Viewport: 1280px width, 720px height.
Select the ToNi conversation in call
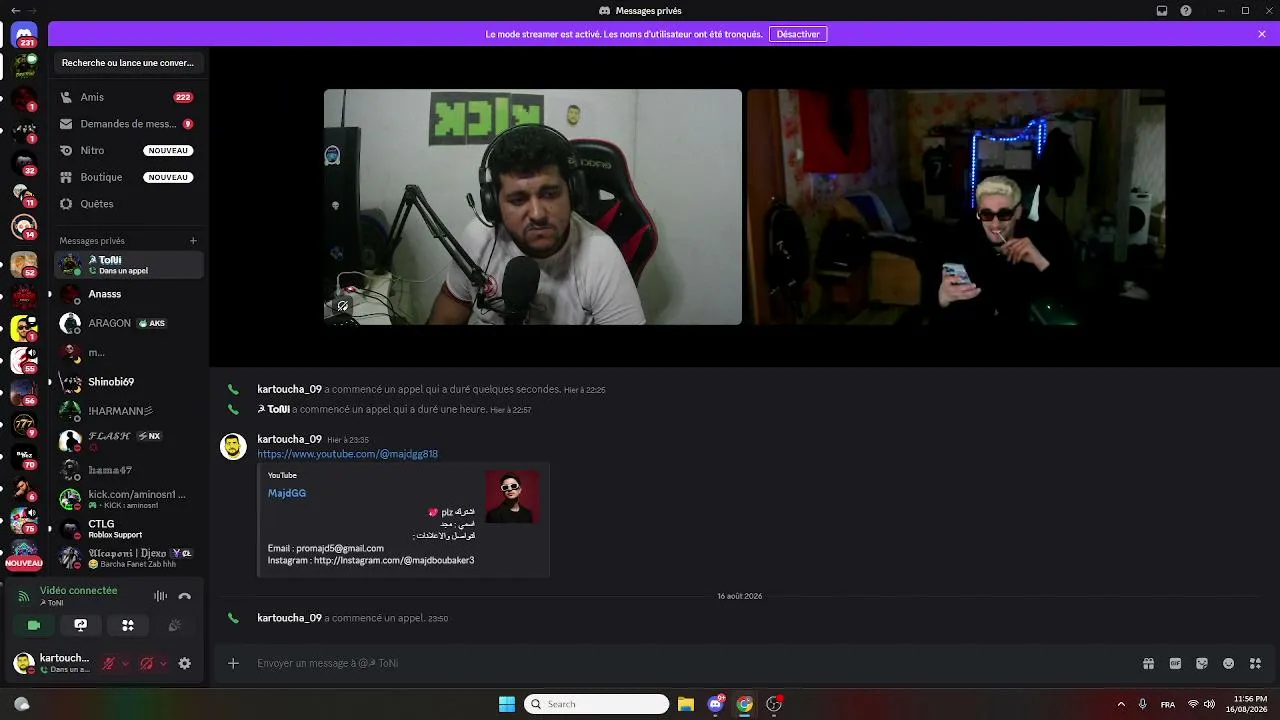[128, 265]
